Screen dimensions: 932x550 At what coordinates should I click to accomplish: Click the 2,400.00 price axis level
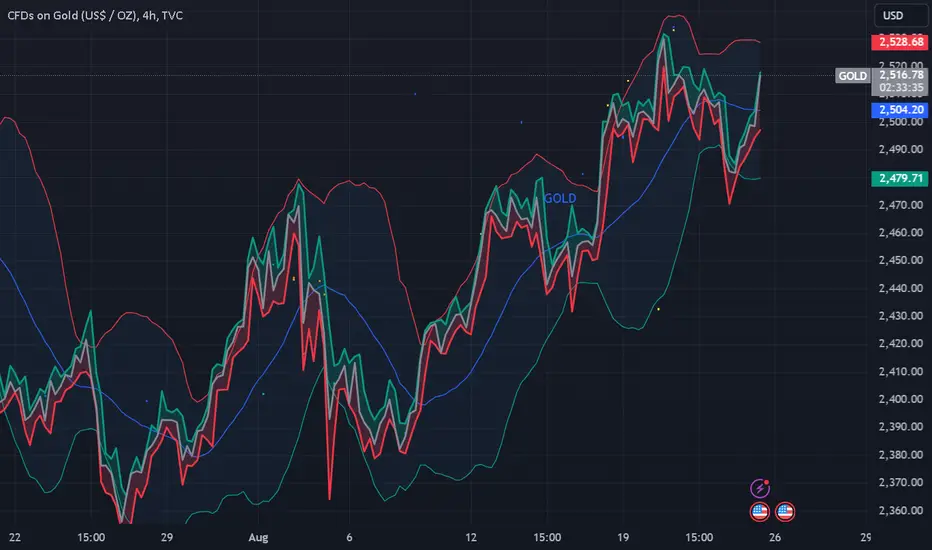pyautogui.click(x=901, y=399)
